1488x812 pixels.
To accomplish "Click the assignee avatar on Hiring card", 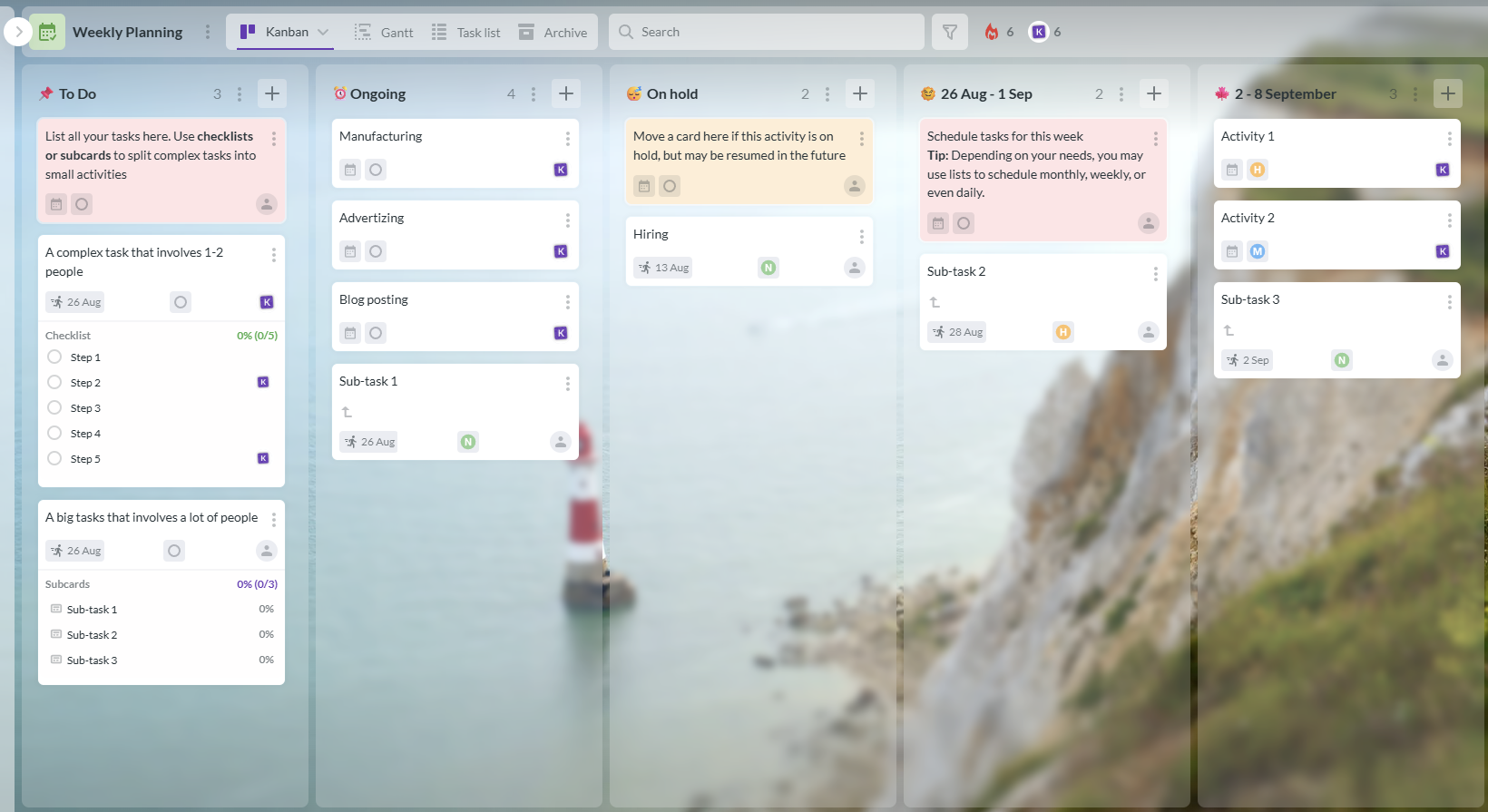I will pos(855,268).
